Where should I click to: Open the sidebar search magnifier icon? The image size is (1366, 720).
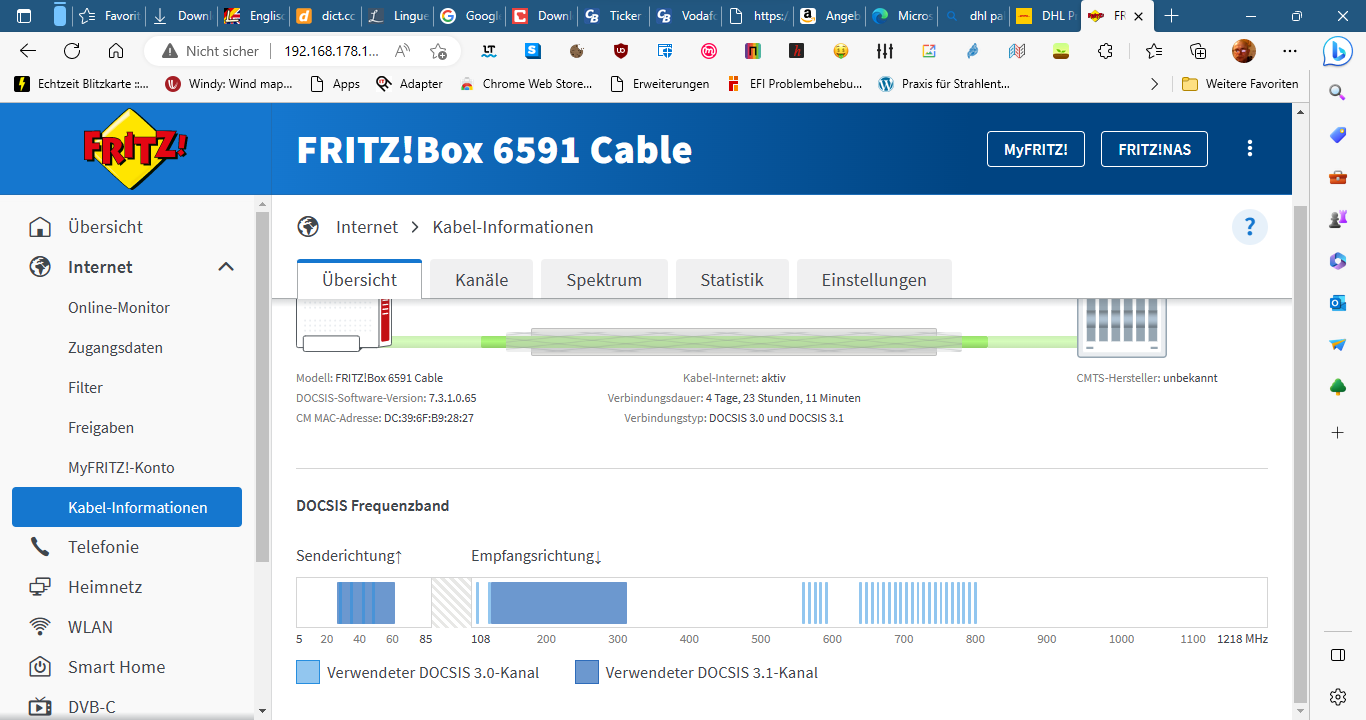click(x=1338, y=93)
